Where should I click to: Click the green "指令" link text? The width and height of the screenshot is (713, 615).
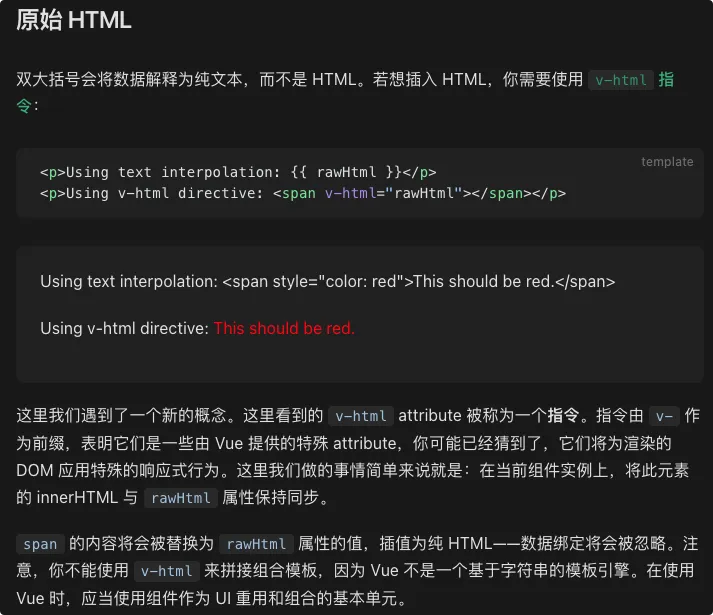[x=666, y=80]
